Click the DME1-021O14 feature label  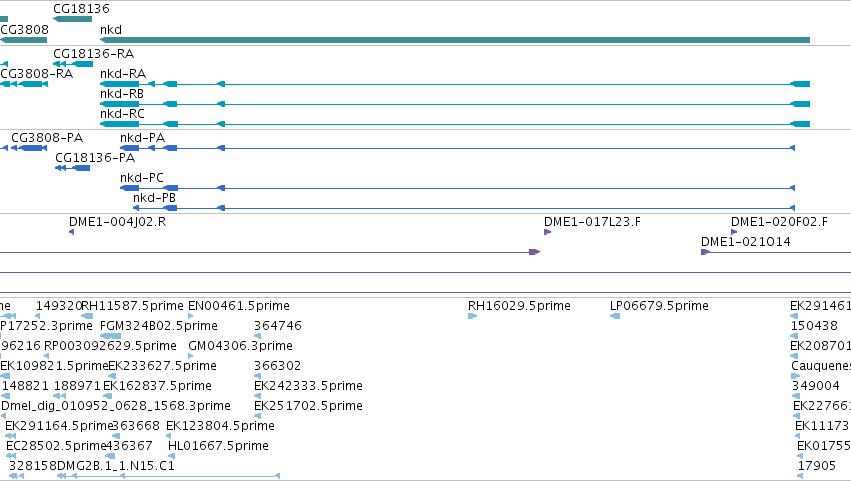[x=746, y=242]
